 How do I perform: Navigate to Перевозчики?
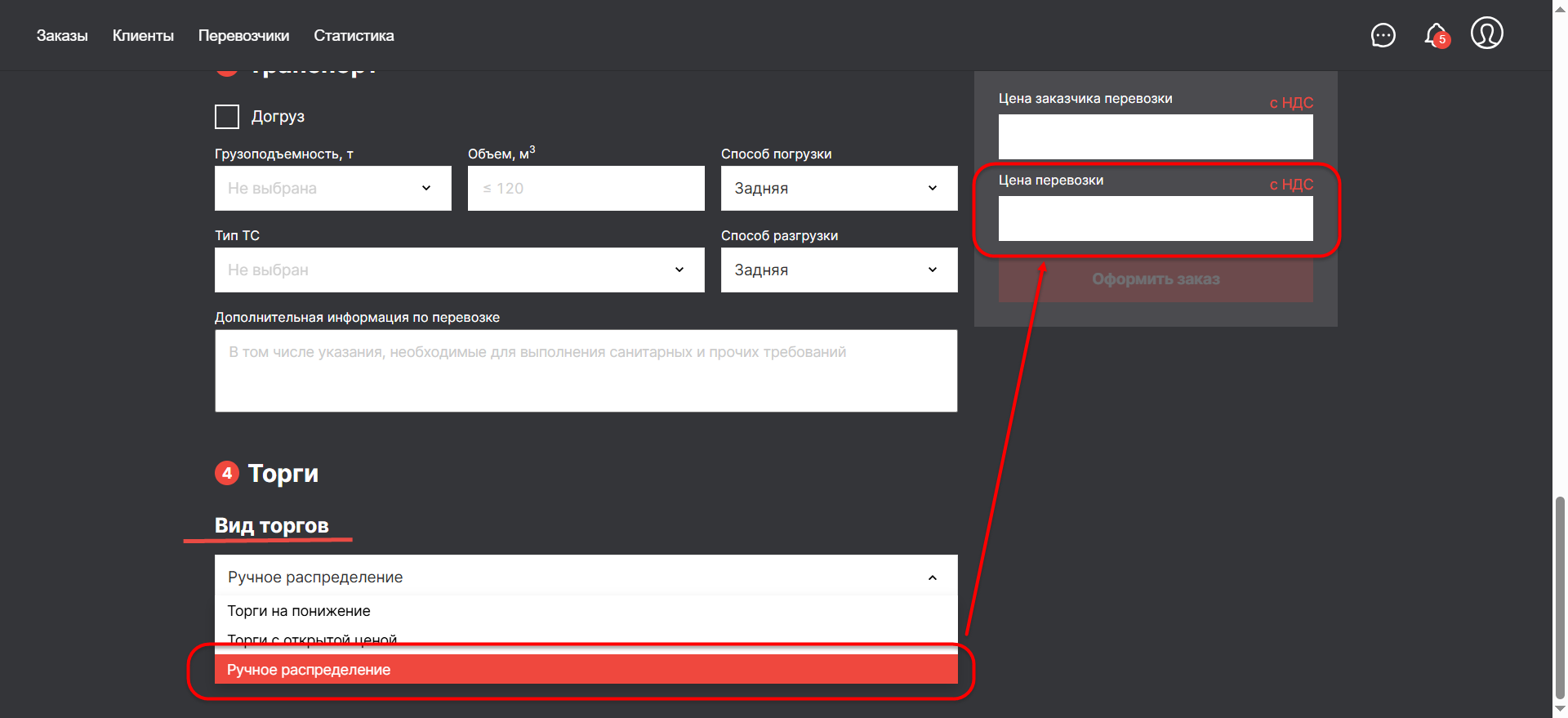(243, 36)
